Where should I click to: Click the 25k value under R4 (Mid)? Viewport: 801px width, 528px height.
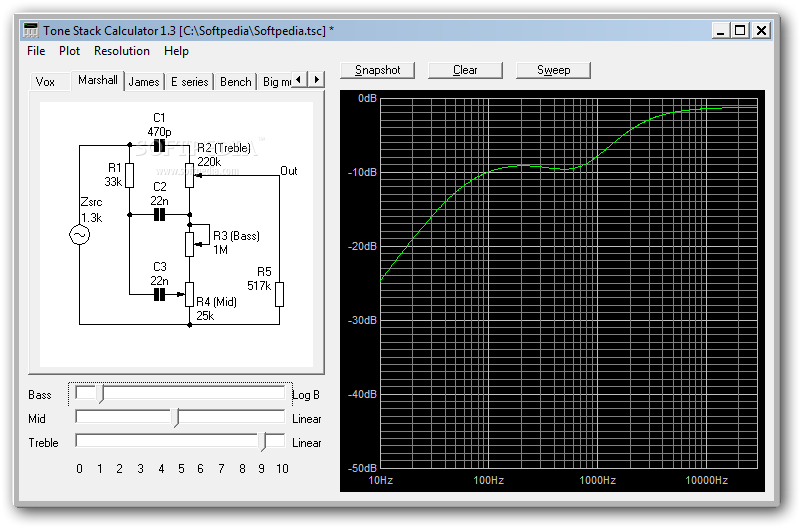click(205, 316)
